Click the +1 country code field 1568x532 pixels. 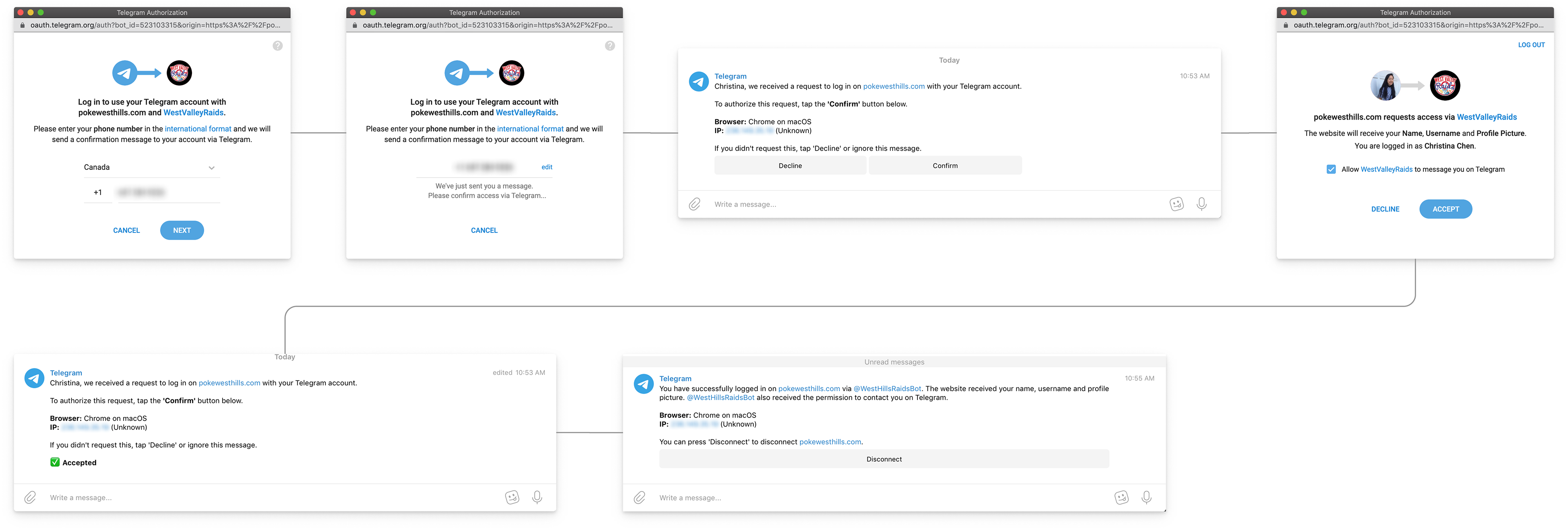tap(98, 192)
